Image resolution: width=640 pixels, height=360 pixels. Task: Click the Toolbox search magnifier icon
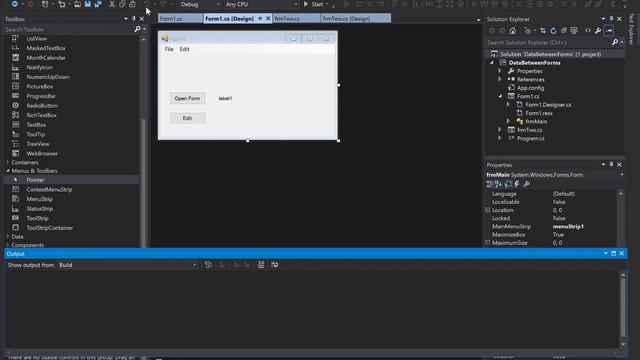[138, 29]
